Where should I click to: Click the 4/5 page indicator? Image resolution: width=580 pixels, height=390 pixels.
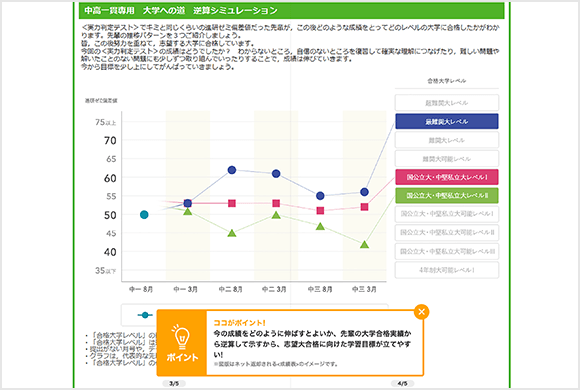[x=402, y=384]
